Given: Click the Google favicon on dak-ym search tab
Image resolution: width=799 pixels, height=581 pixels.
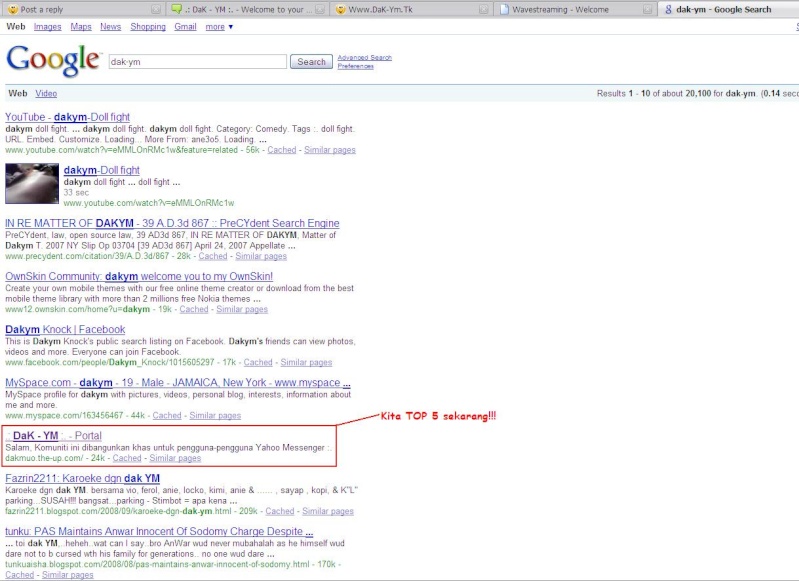Looking at the screenshot, I should [668, 9].
